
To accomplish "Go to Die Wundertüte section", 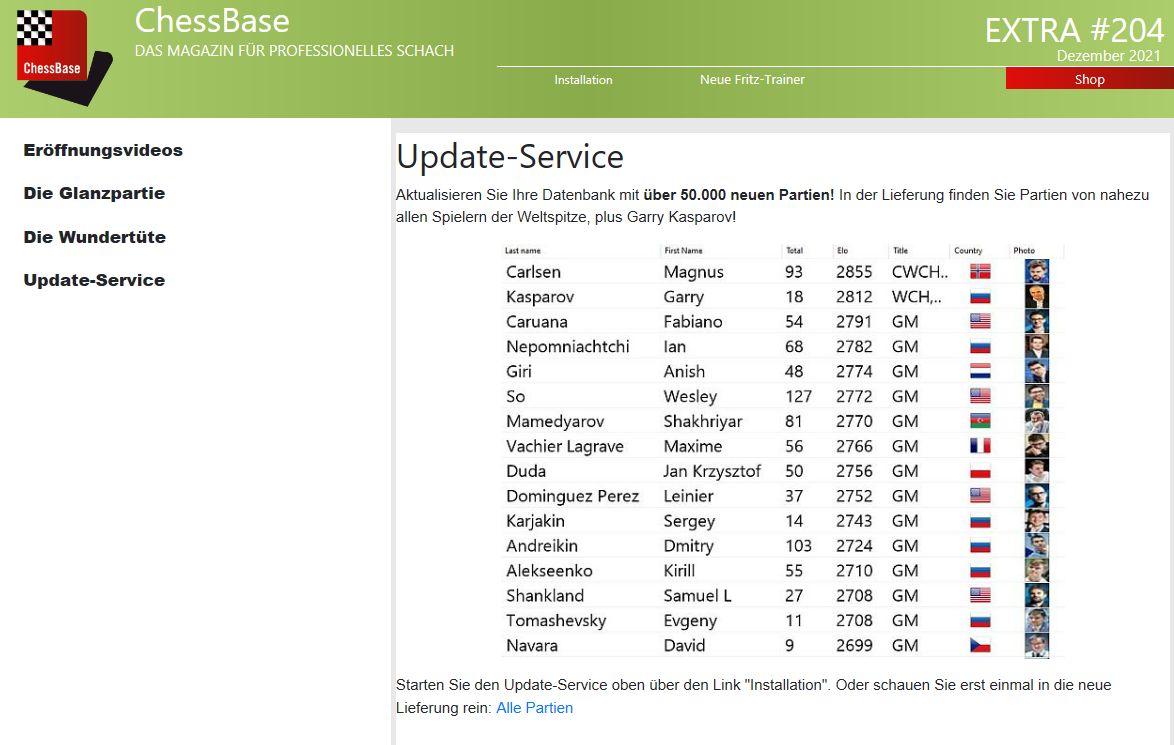I will point(94,238).
